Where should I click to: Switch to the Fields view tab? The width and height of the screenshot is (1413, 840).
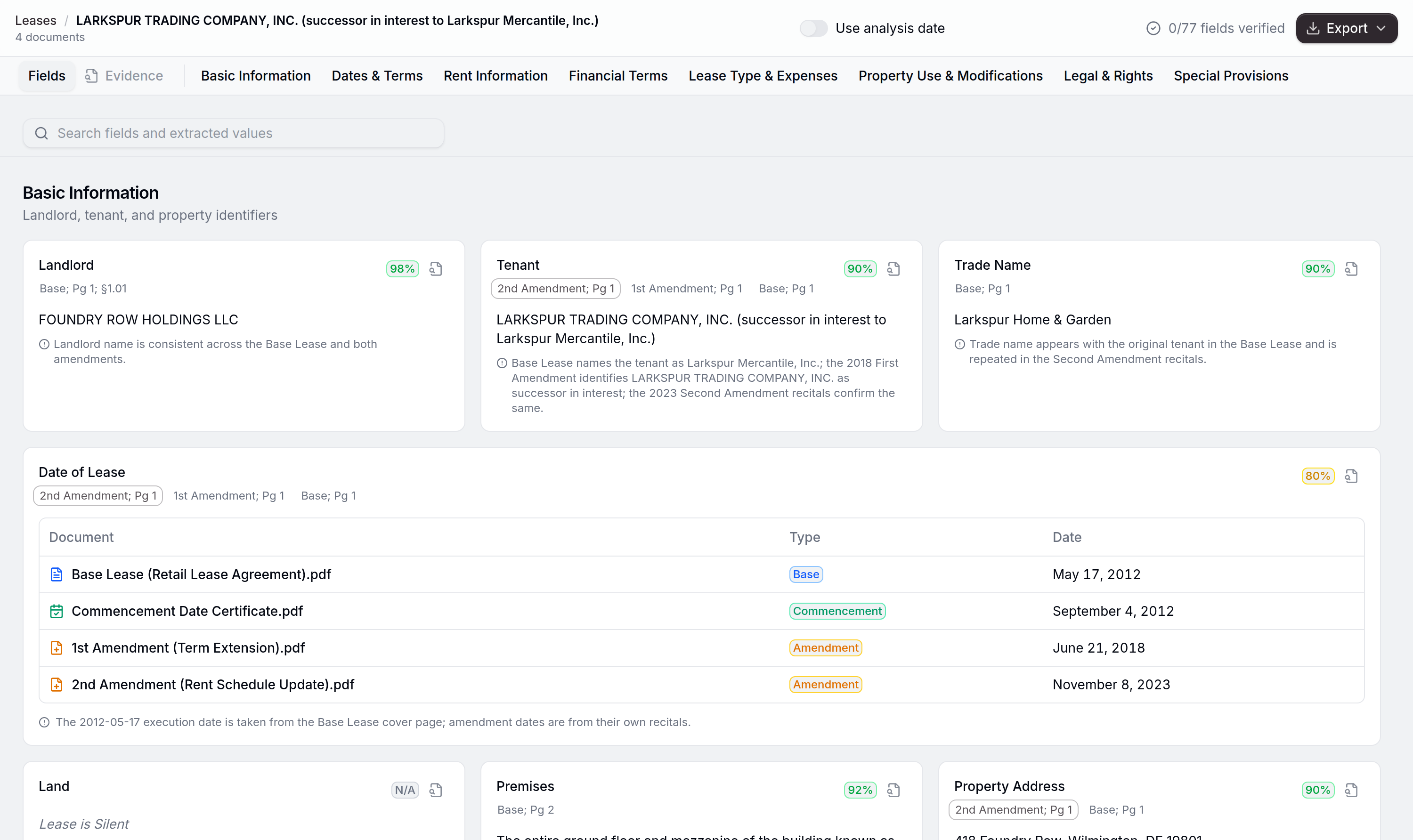(x=47, y=76)
